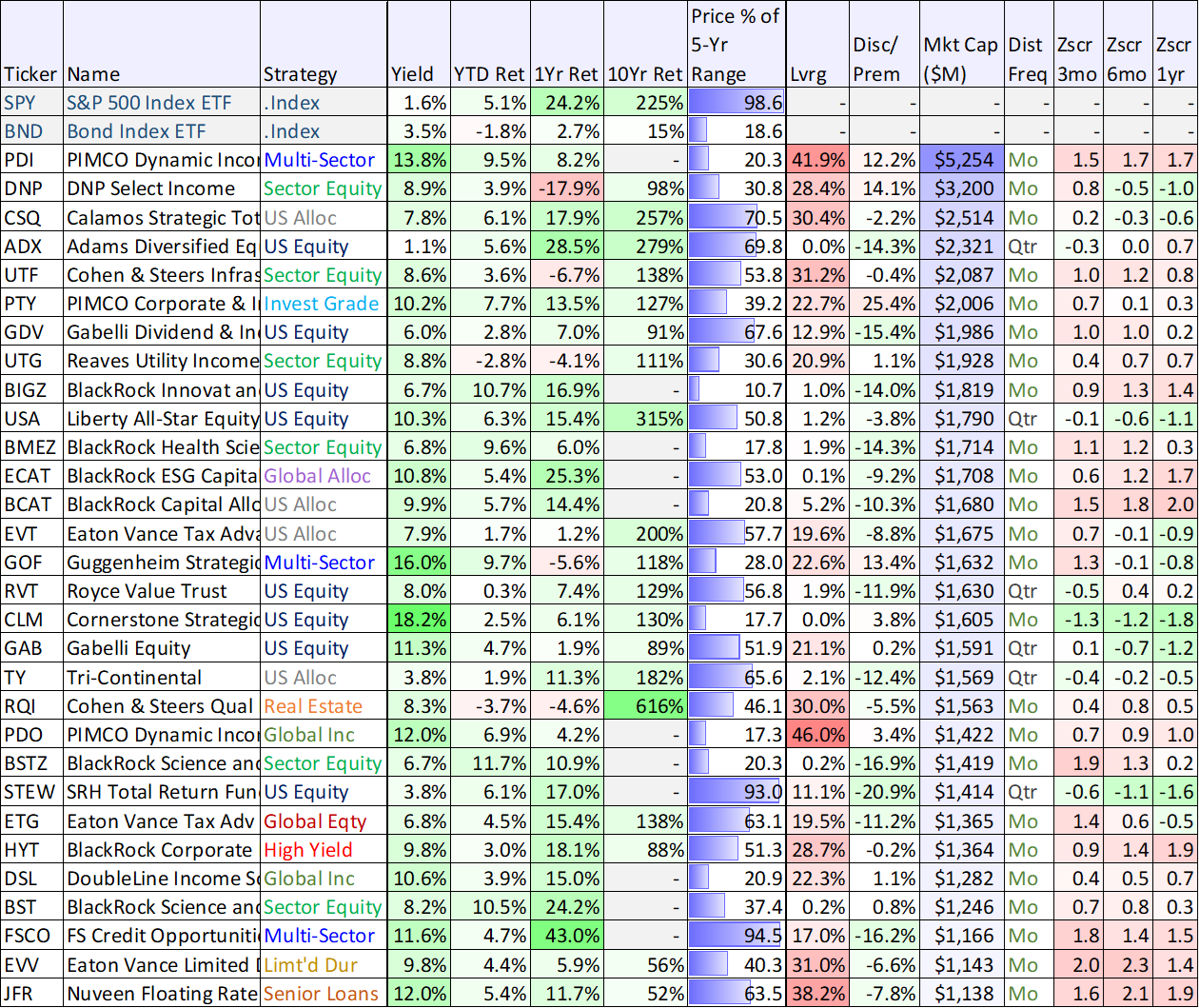1199x1008 pixels.
Task: Click GOF's 16.0% yield cell
Action: tap(418, 563)
